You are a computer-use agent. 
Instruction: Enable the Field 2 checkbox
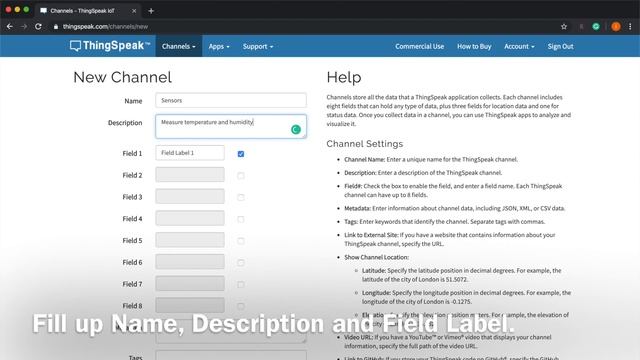(241, 176)
